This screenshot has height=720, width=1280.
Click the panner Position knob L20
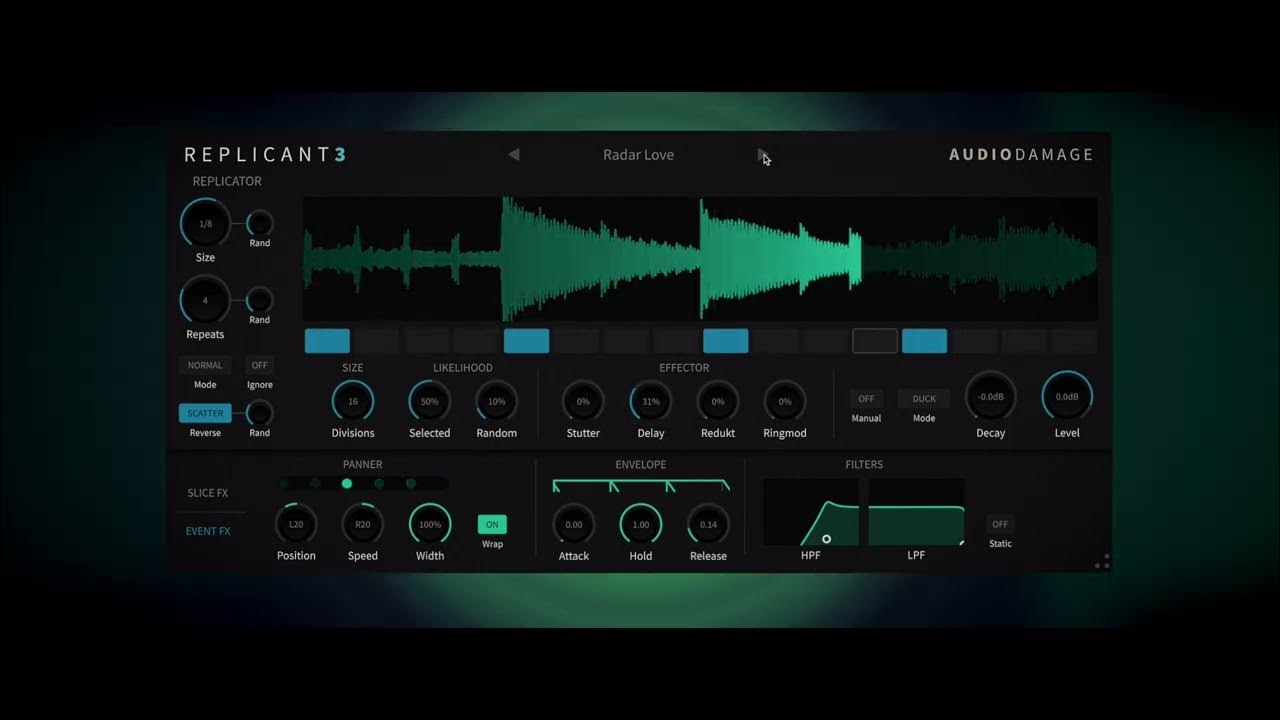pos(296,524)
